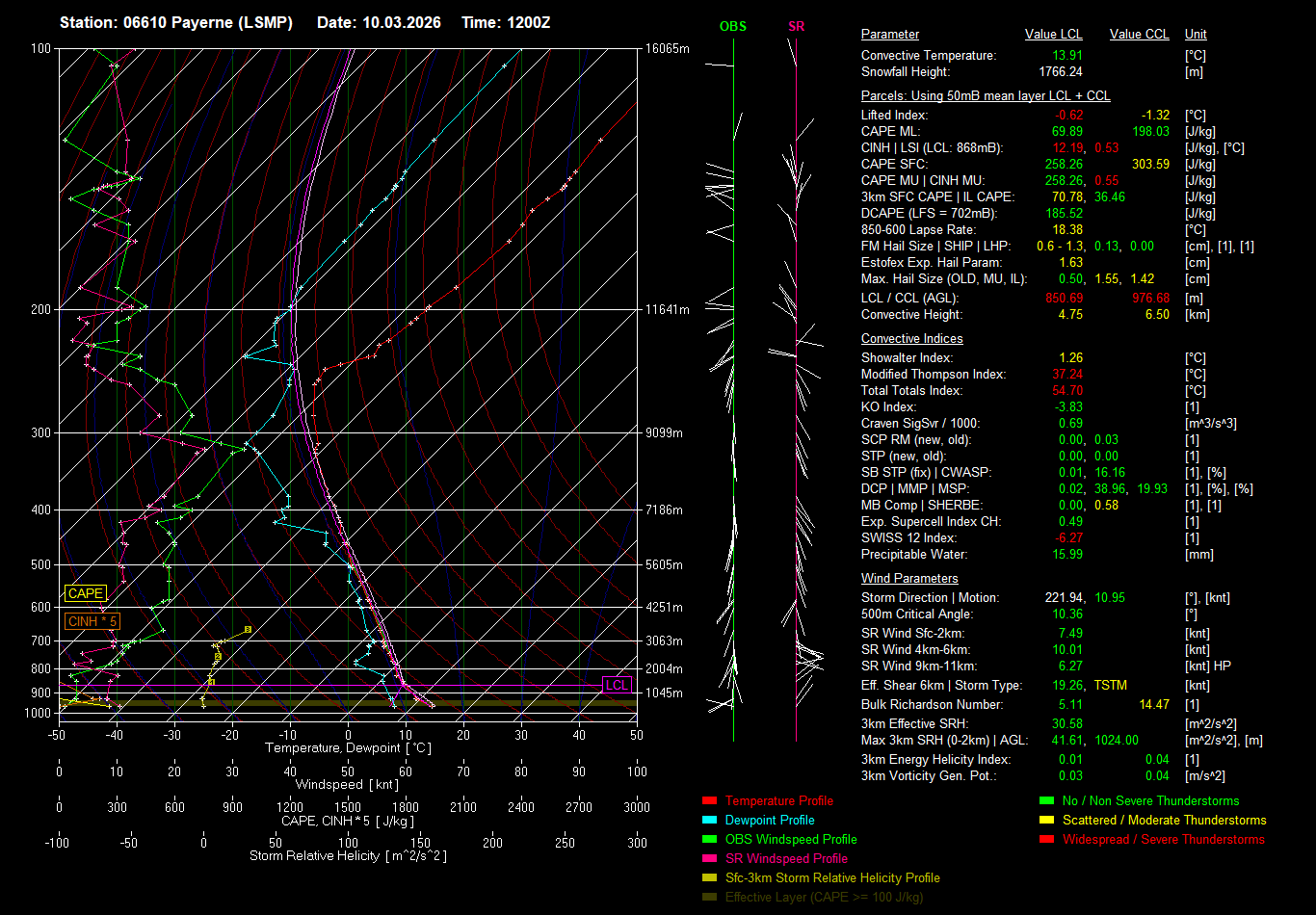The width and height of the screenshot is (1316, 915).
Task: Click helicity profile marker number 3
Action: 248,629
